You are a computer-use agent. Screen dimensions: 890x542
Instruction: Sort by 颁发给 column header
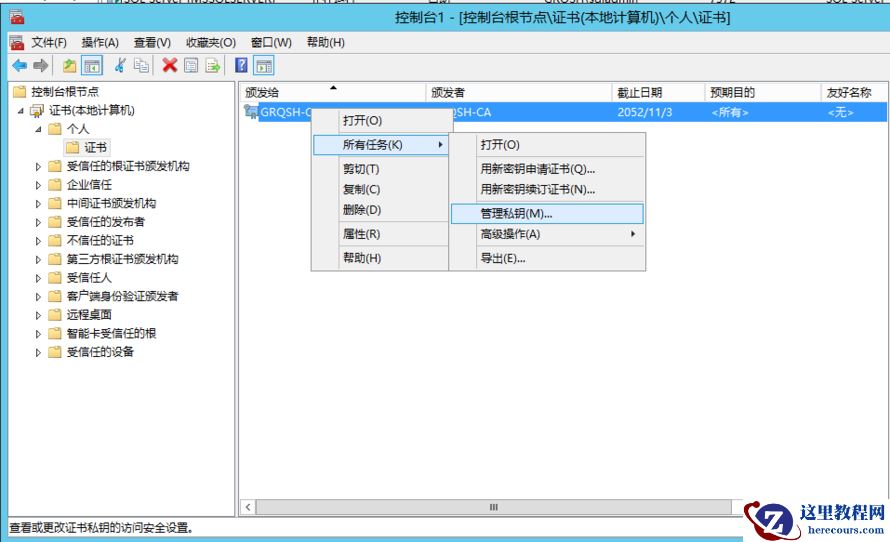click(333, 93)
